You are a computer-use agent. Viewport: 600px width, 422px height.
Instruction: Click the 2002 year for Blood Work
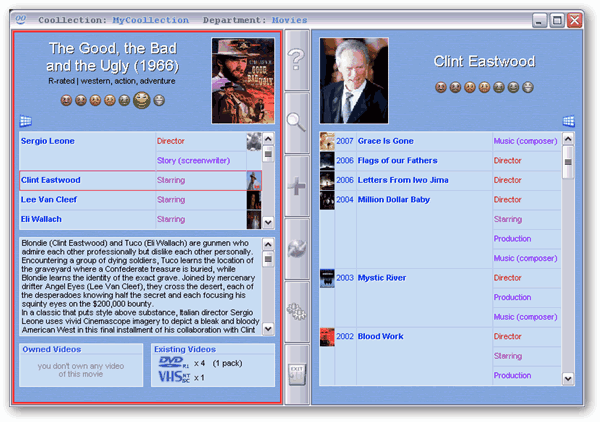point(345,336)
